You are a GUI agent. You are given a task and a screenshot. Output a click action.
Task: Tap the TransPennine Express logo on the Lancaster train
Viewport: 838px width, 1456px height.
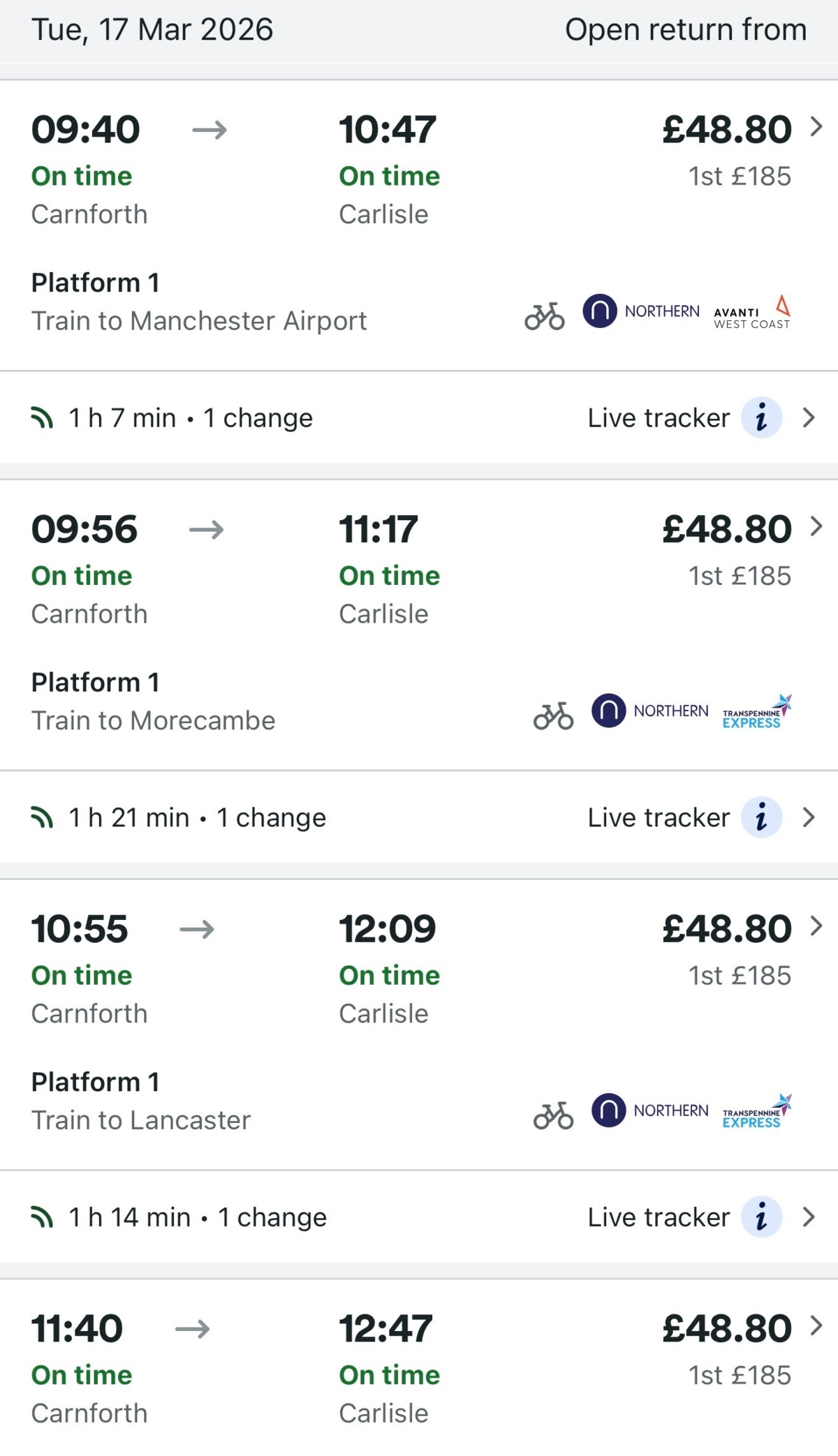coord(757,1111)
